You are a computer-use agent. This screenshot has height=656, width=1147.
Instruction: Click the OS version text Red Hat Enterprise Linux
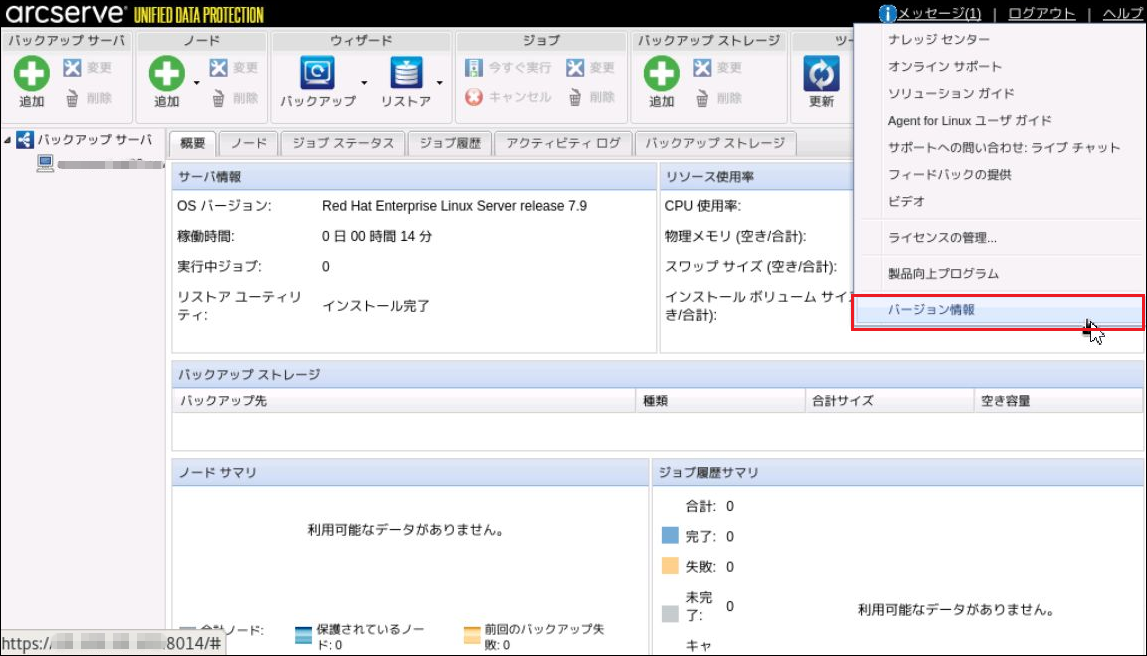454,206
